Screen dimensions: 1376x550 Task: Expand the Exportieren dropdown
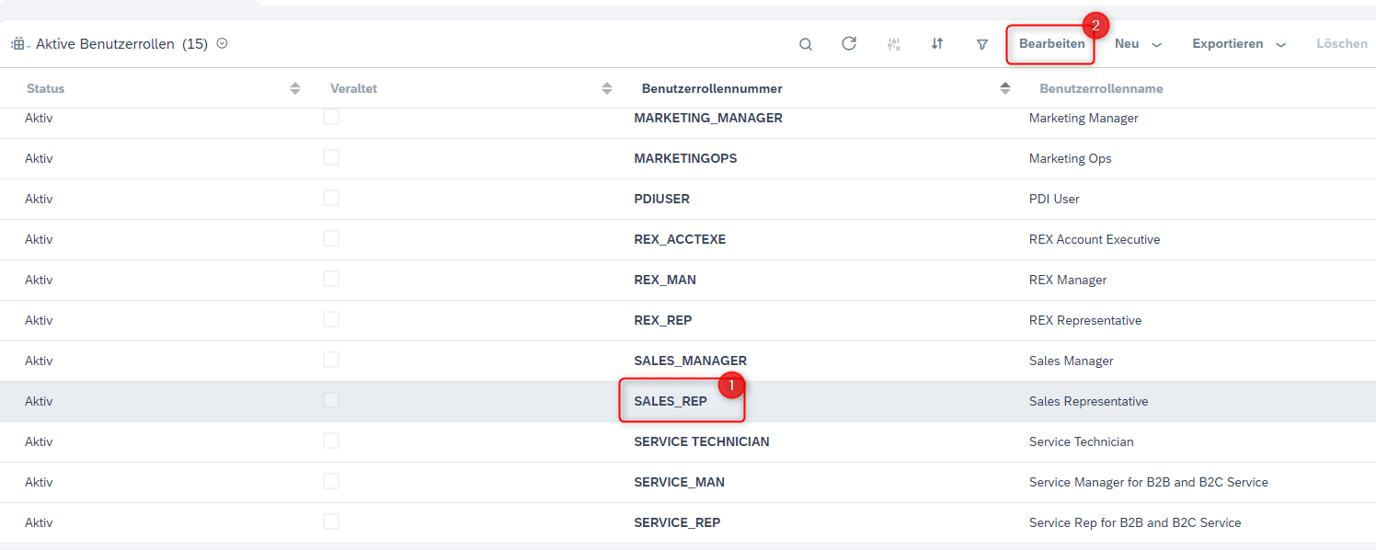pos(1238,44)
